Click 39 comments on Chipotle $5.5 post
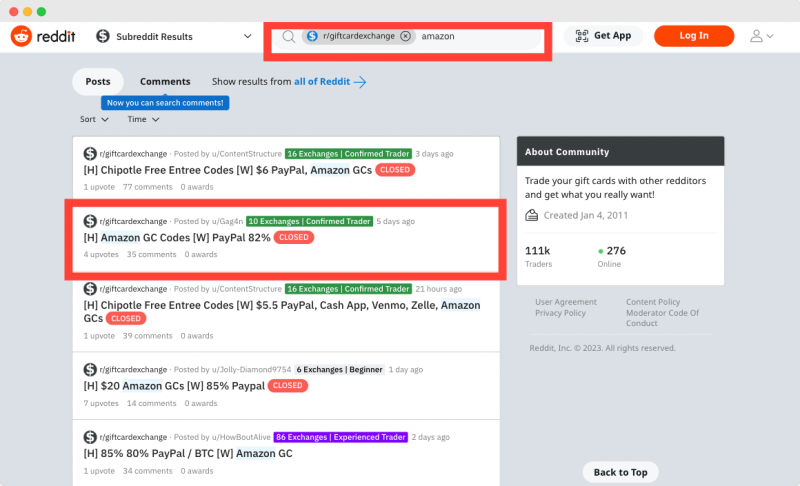Screen dimensions: 800x486 pos(147,336)
